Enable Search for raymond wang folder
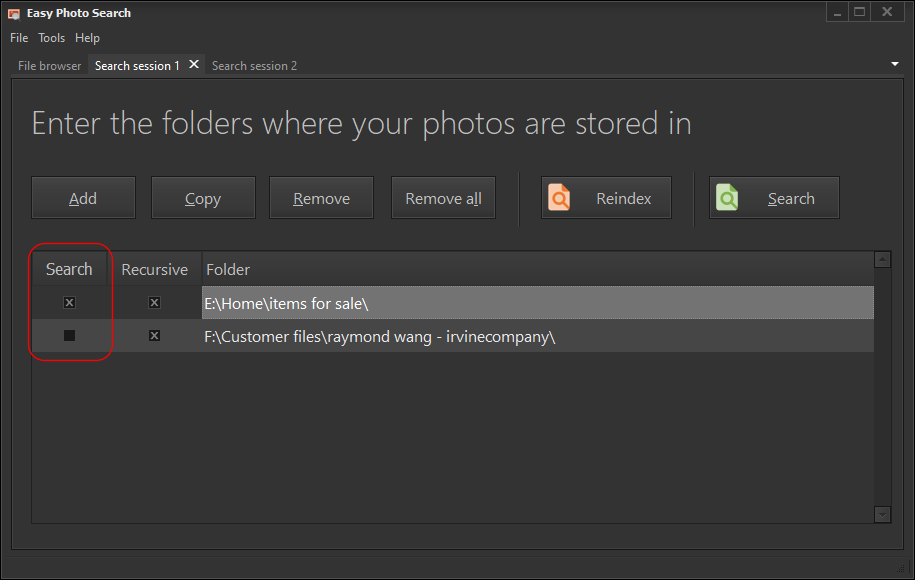915x580 pixels. tap(69, 336)
